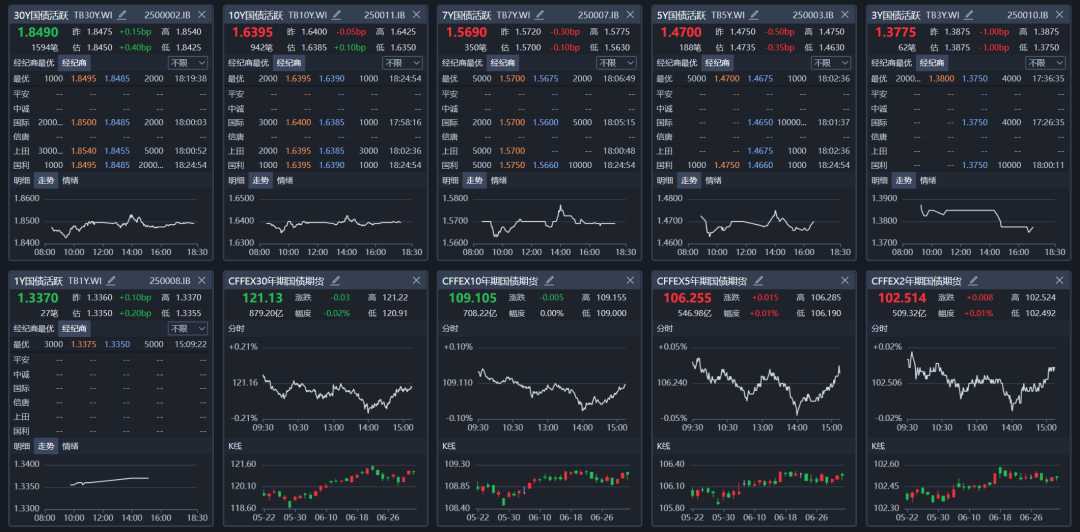Open the 不限 dropdown in 30Y panel
The height and width of the screenshot is (532, 1080).
188,63
